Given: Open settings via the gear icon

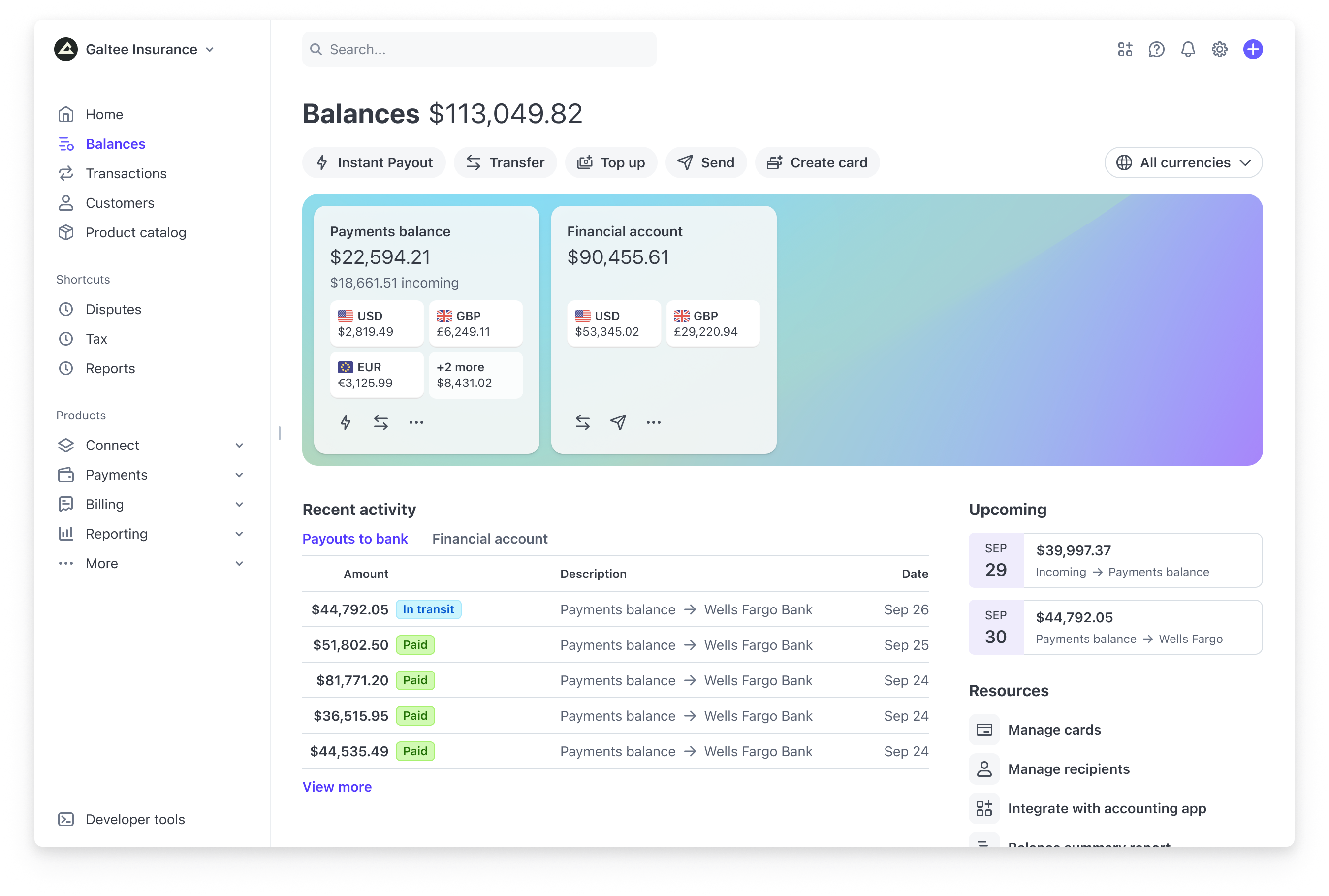Looking at the screenshot, I should (x=1219, y=49).
